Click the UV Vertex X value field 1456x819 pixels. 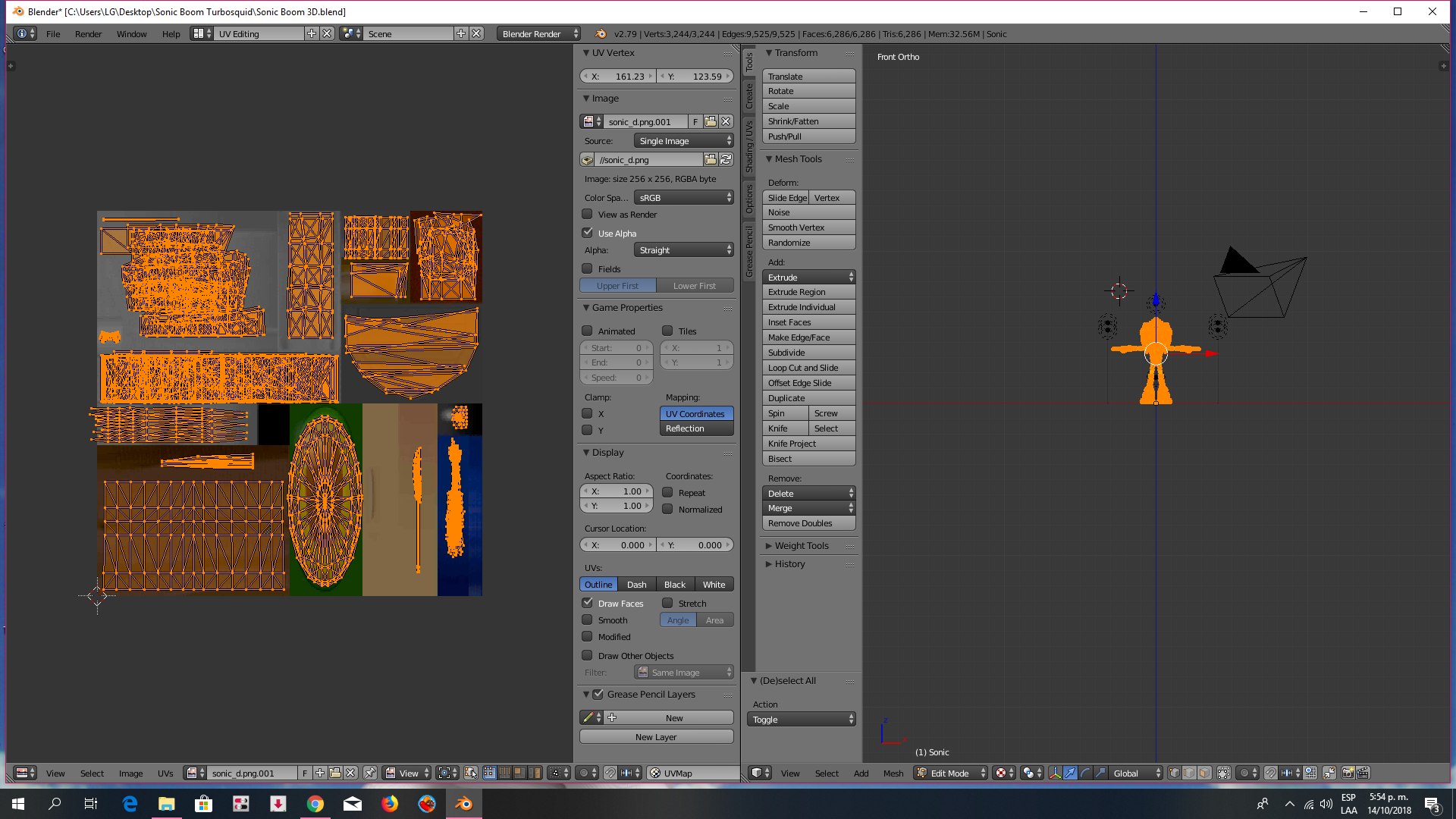[x=618, y=77]
